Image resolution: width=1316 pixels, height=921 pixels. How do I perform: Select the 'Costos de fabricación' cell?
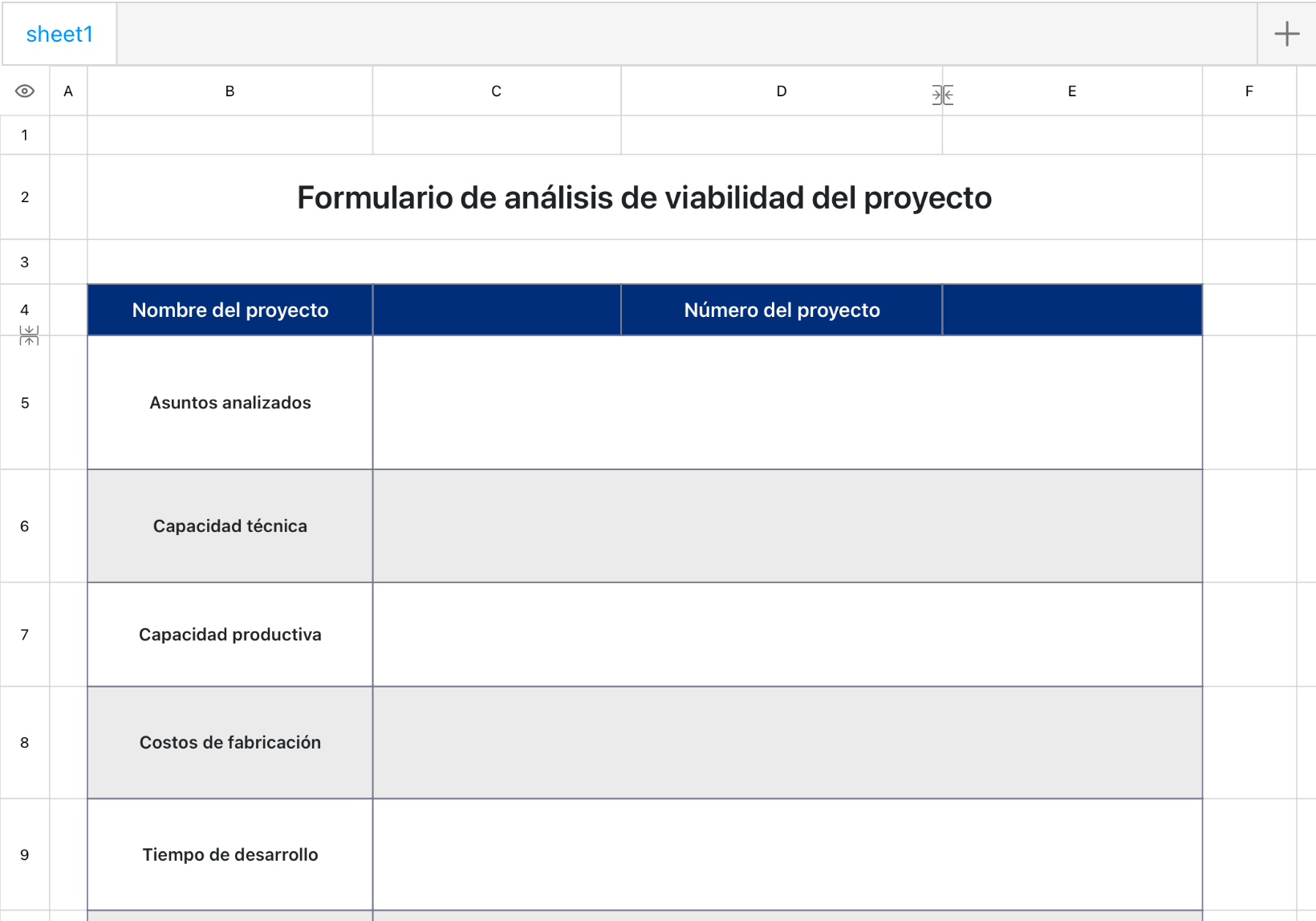click(x=230, y=742)
